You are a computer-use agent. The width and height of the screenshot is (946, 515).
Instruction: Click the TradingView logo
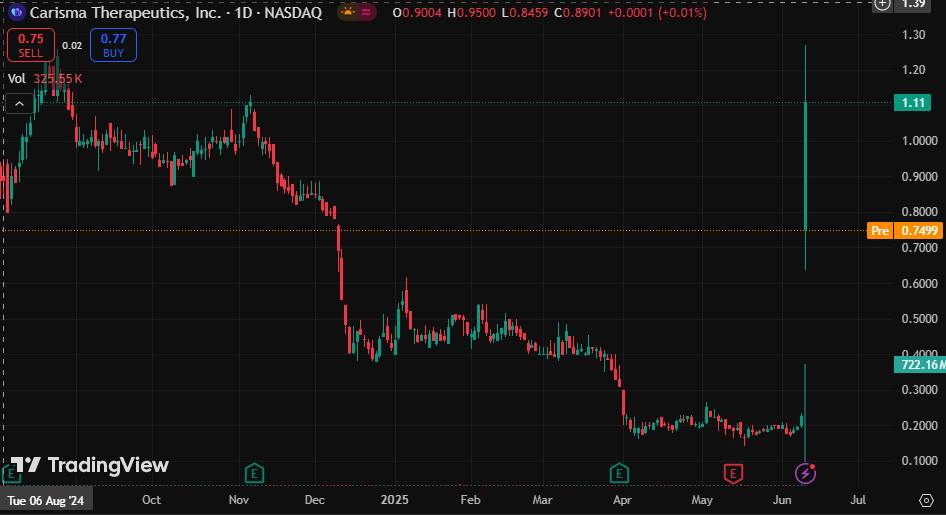click(x=89, y=465)
